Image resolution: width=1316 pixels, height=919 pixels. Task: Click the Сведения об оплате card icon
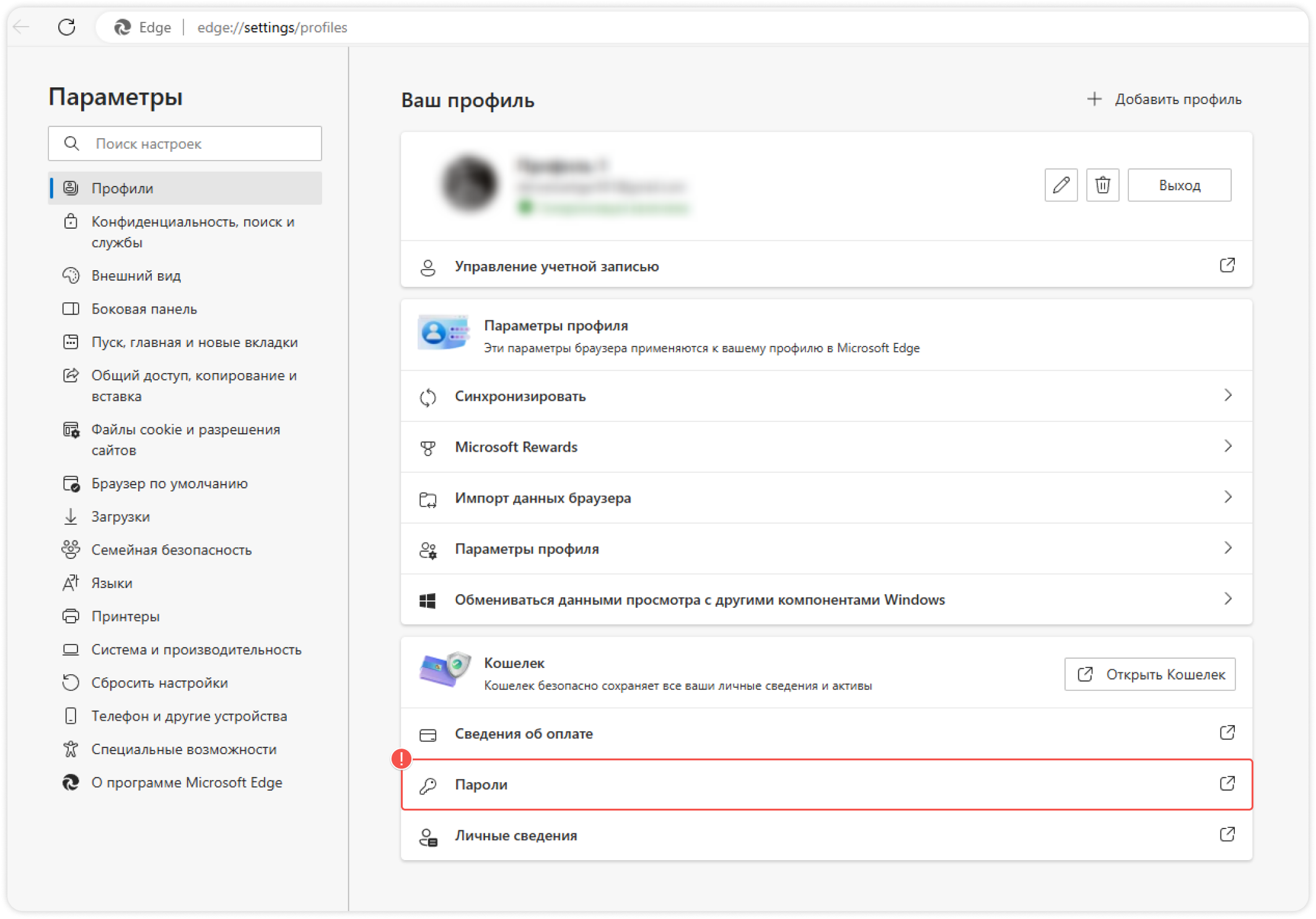(x=428, y=735)
